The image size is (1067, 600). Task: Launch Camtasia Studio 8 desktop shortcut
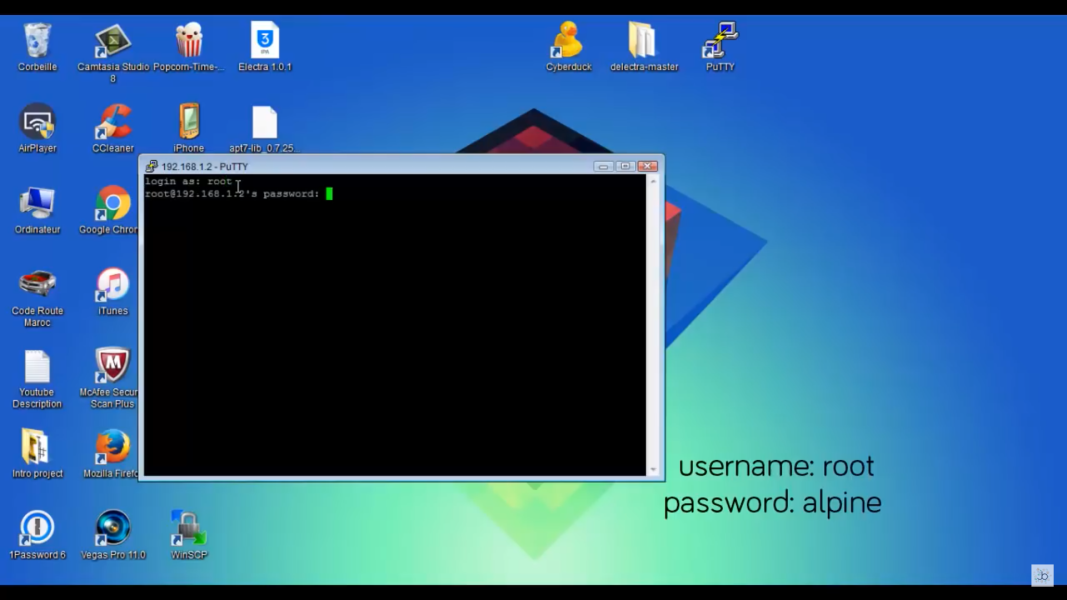tap(113, 42)
